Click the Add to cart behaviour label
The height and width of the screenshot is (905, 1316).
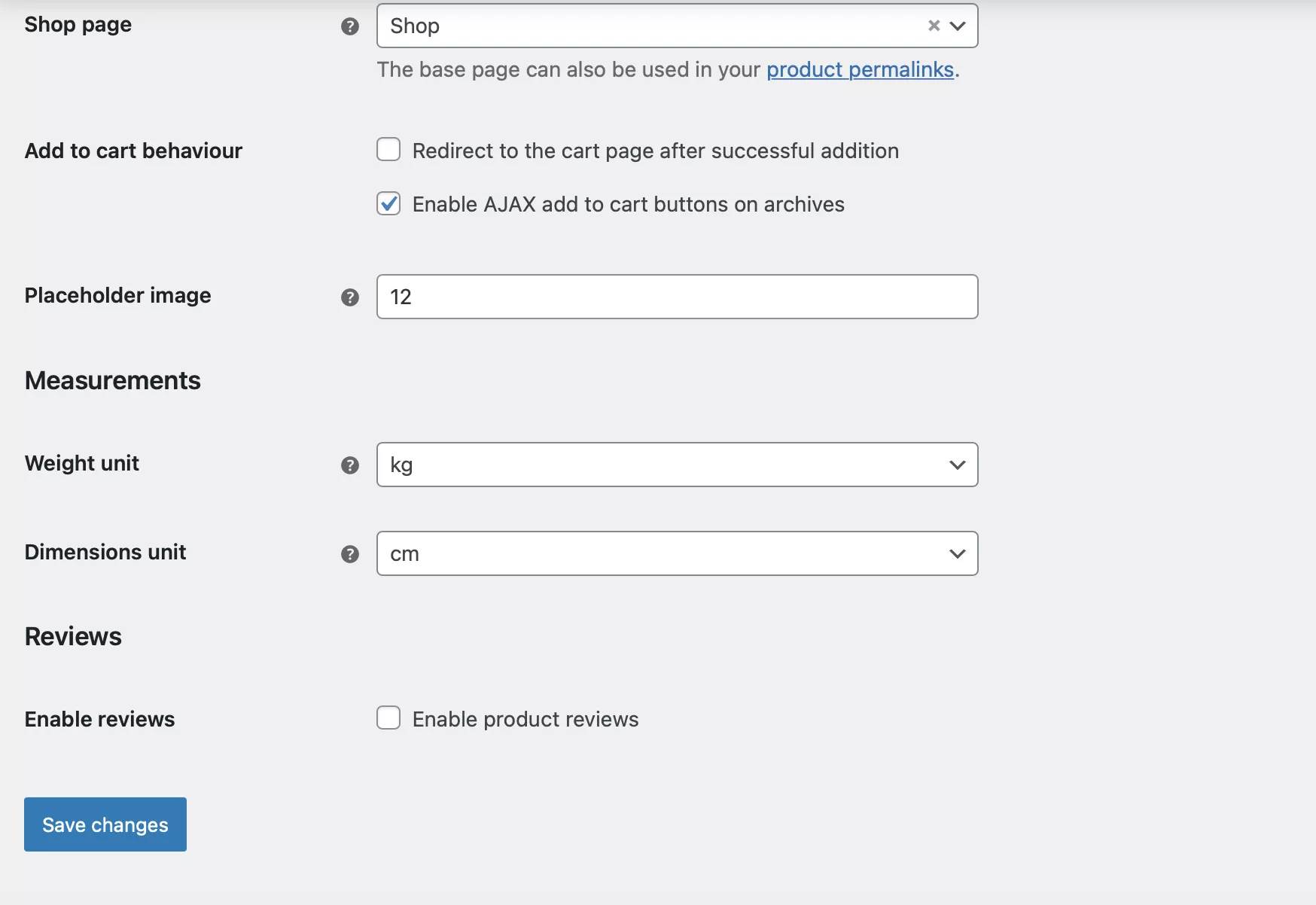coord(133,151)
